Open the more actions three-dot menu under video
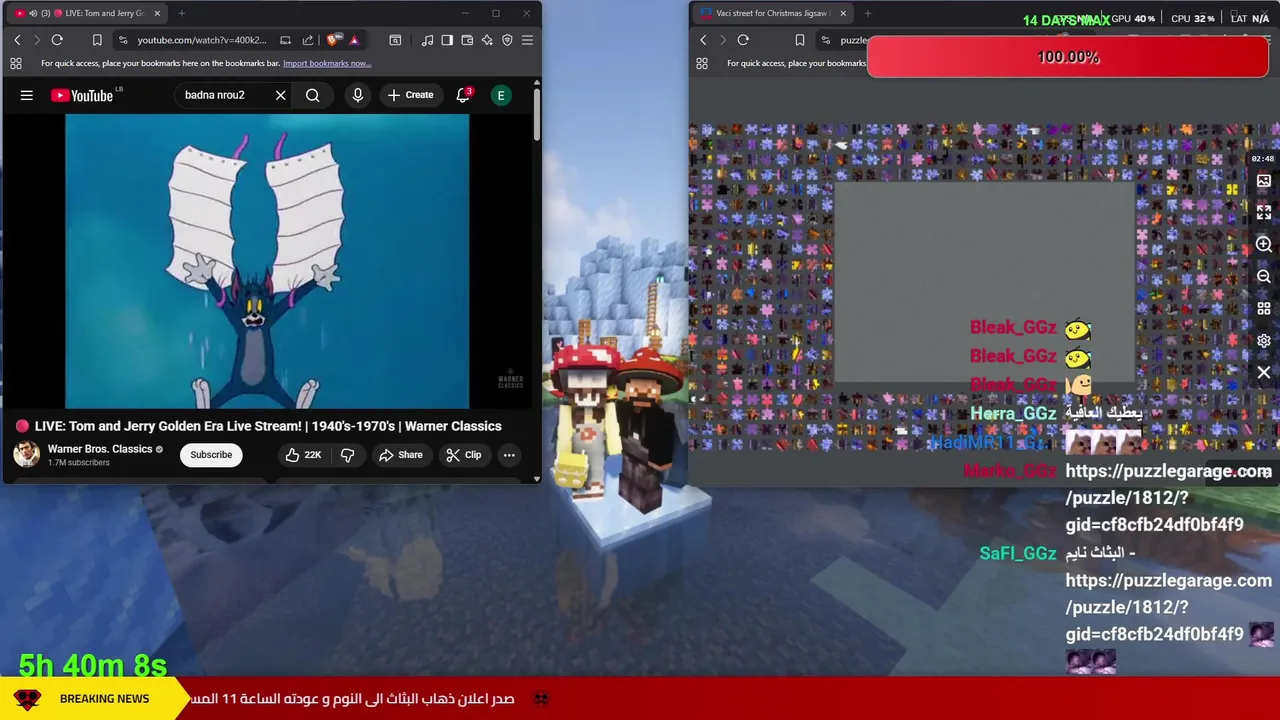Viewport: 1280px width, 720px height. click(509, 455)
